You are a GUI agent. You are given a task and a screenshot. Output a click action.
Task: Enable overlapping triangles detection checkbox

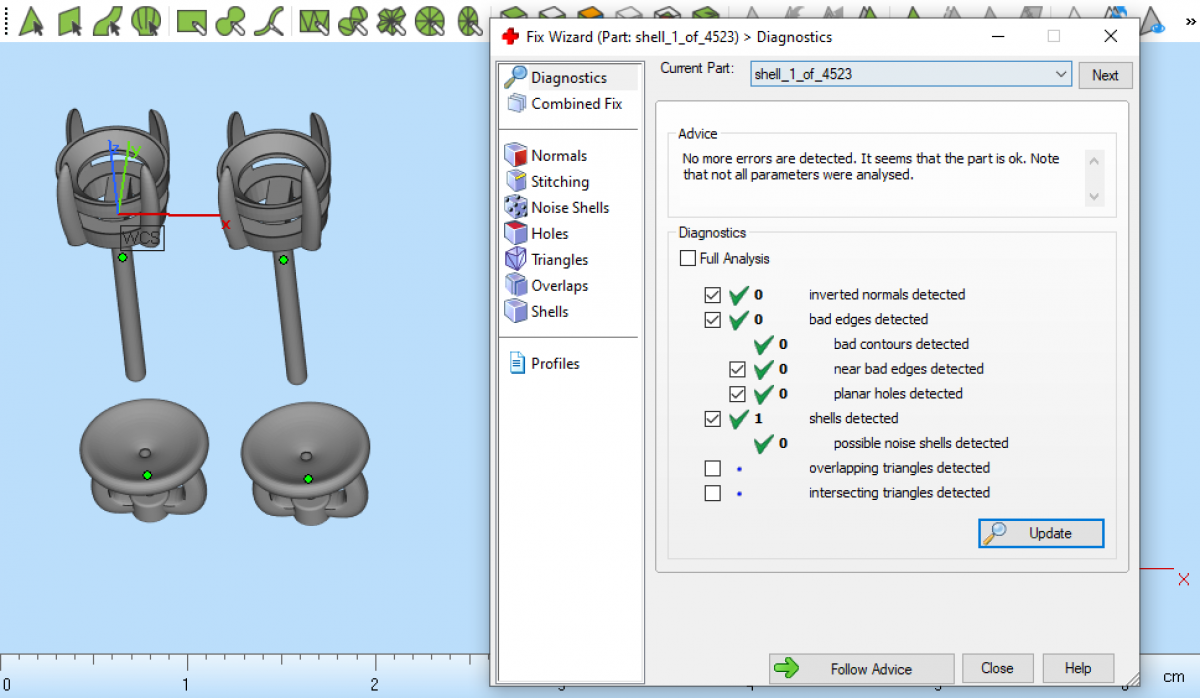pos(712,468)
